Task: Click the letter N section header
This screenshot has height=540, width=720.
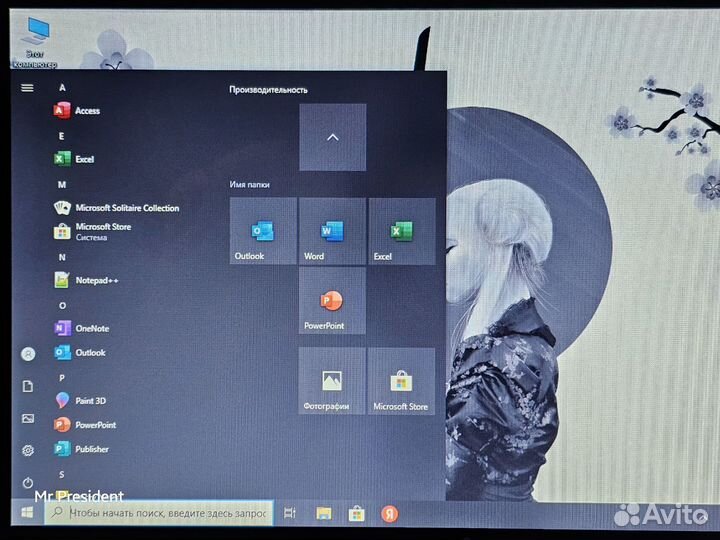Action: [62, 257]
